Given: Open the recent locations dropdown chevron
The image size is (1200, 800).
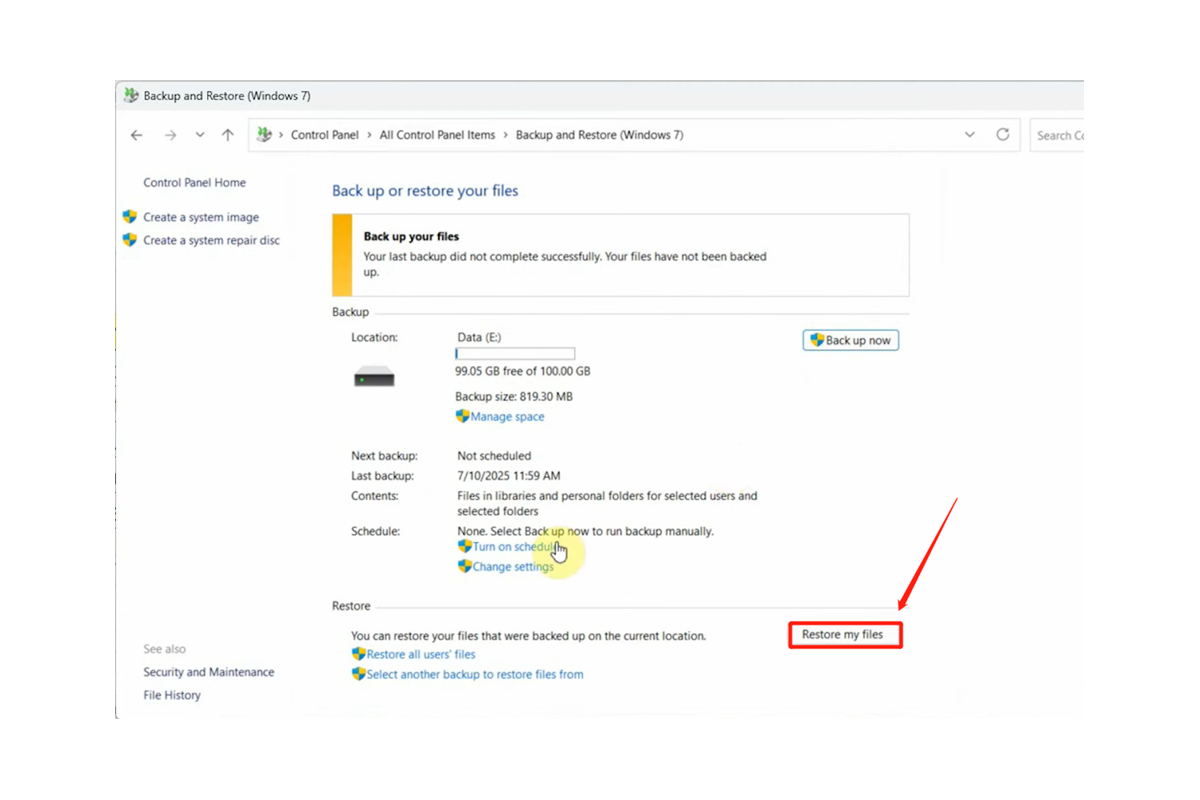Looking at the screenshot, I should click(200, 135).
